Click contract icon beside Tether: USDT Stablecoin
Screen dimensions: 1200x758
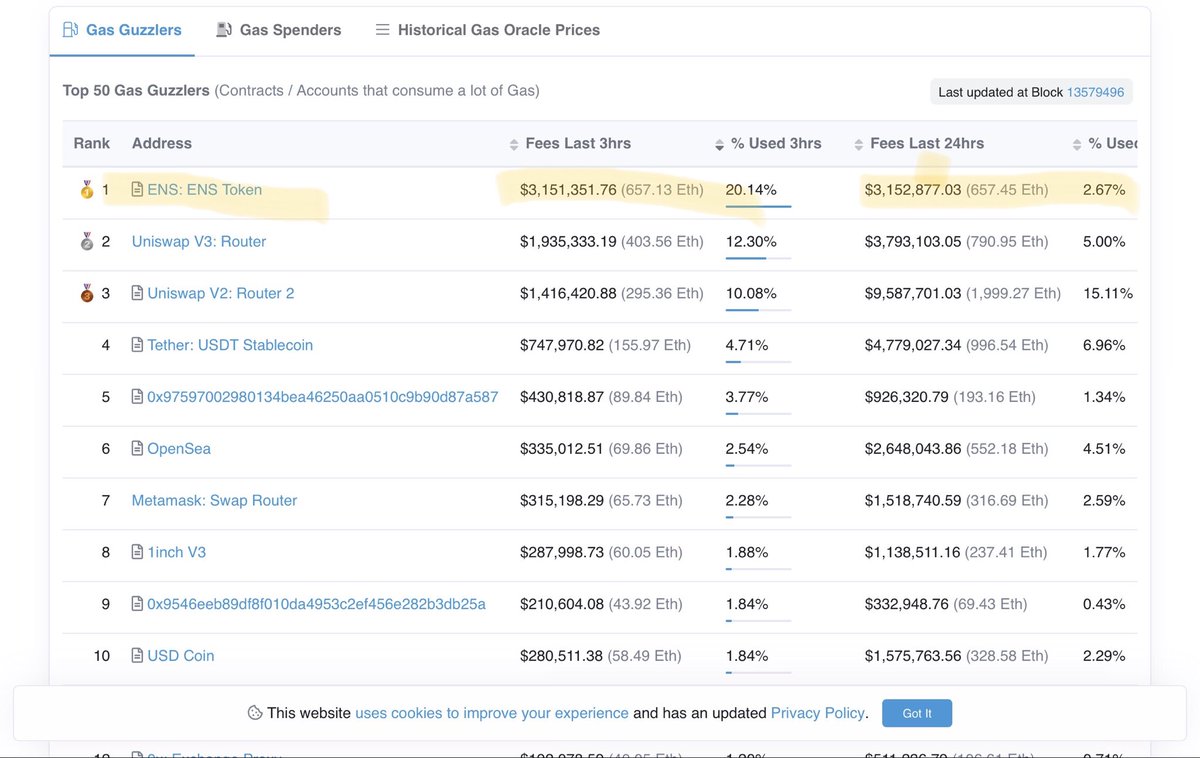click(x=138, y=346)
